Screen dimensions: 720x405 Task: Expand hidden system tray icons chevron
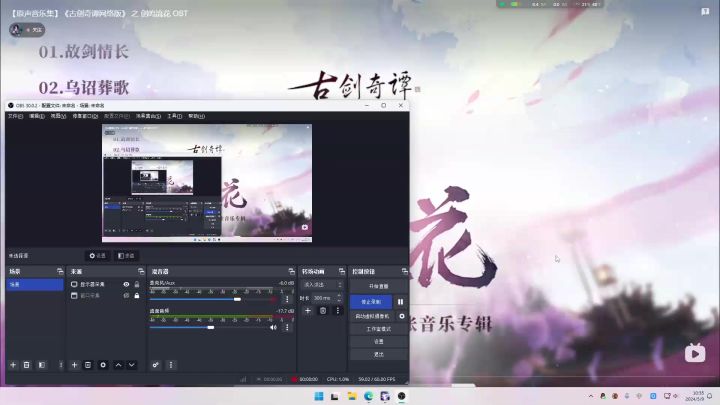591,396
